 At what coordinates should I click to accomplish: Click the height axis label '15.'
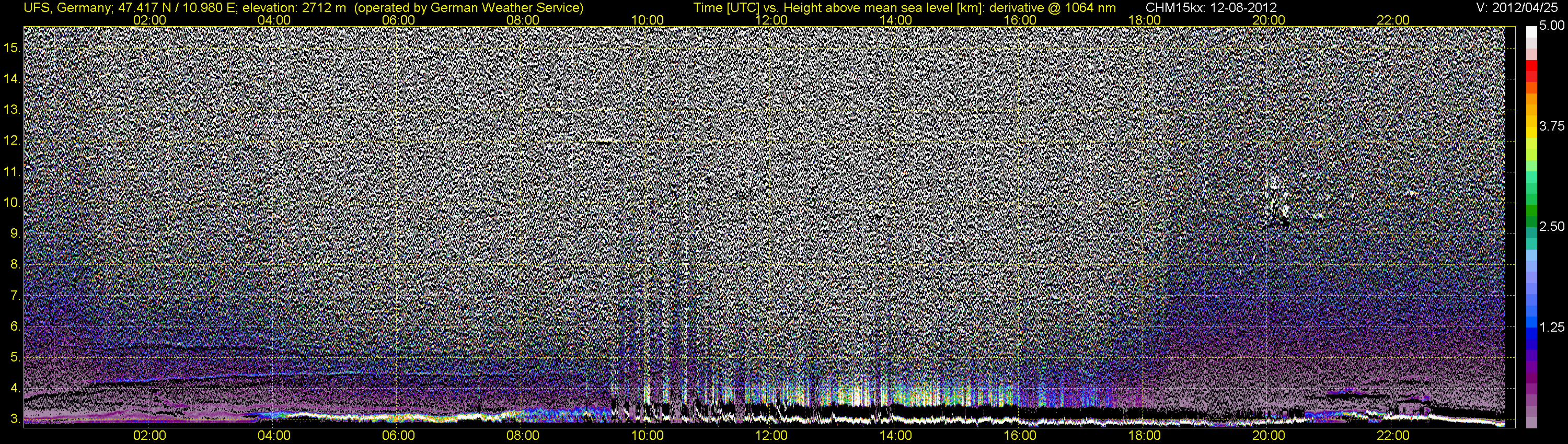13,48
